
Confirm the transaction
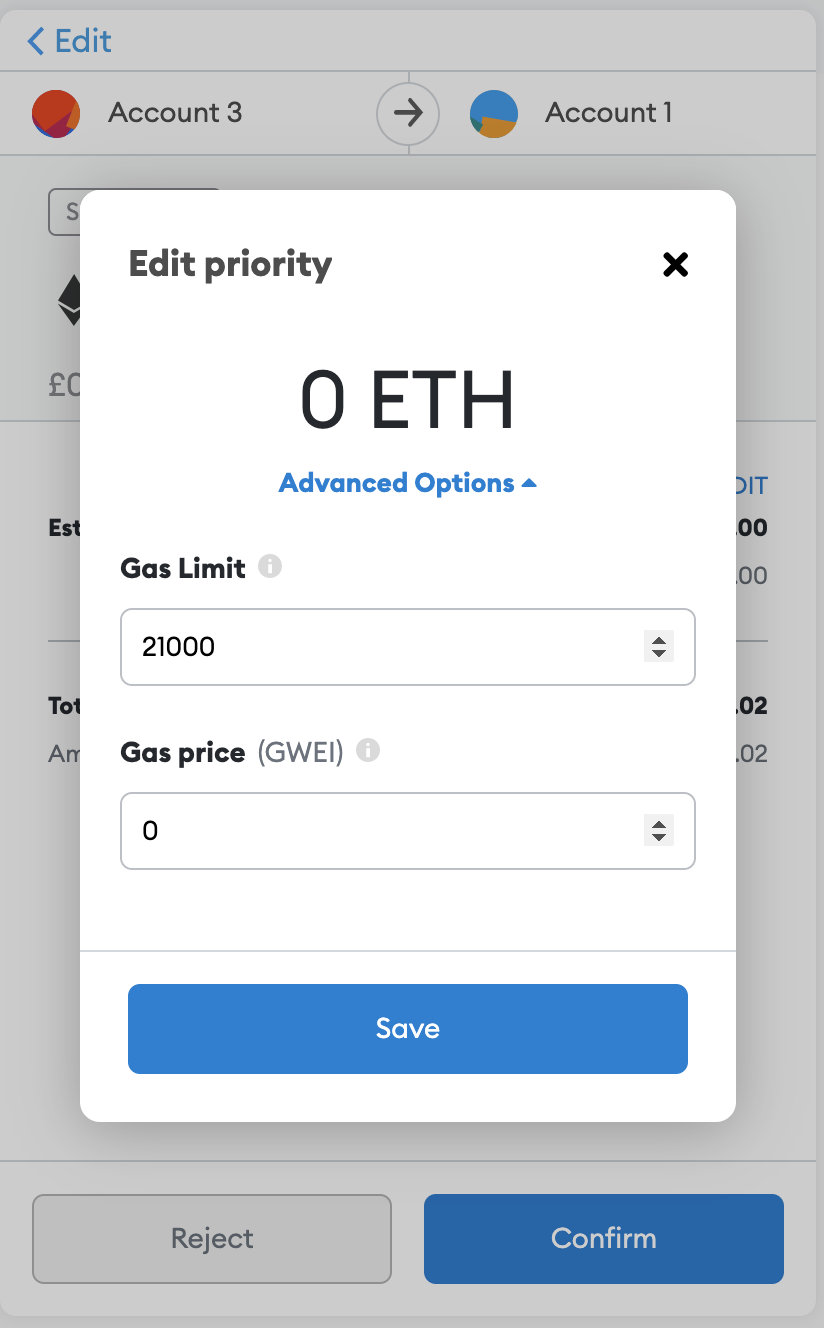[x=603, y=1238]
